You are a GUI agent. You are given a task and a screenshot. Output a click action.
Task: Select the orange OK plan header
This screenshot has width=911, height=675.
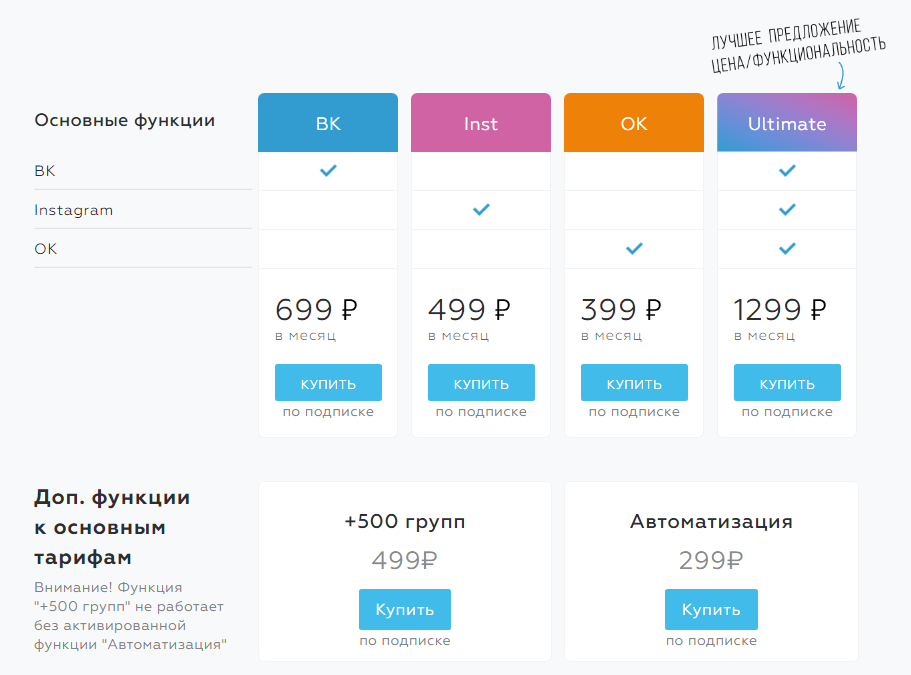[x=634, y=123]
